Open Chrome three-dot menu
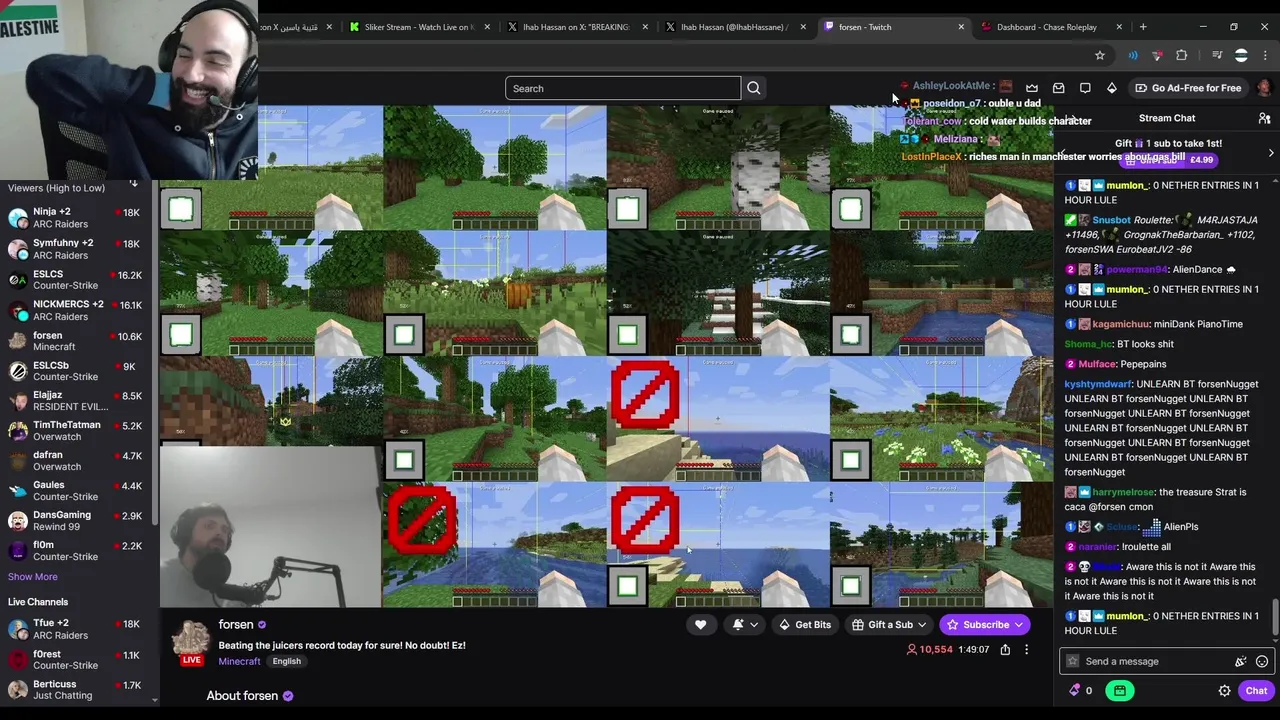Image resolution: width=1280 pixels, height=720 pixels. click(x=1265, y=55)
